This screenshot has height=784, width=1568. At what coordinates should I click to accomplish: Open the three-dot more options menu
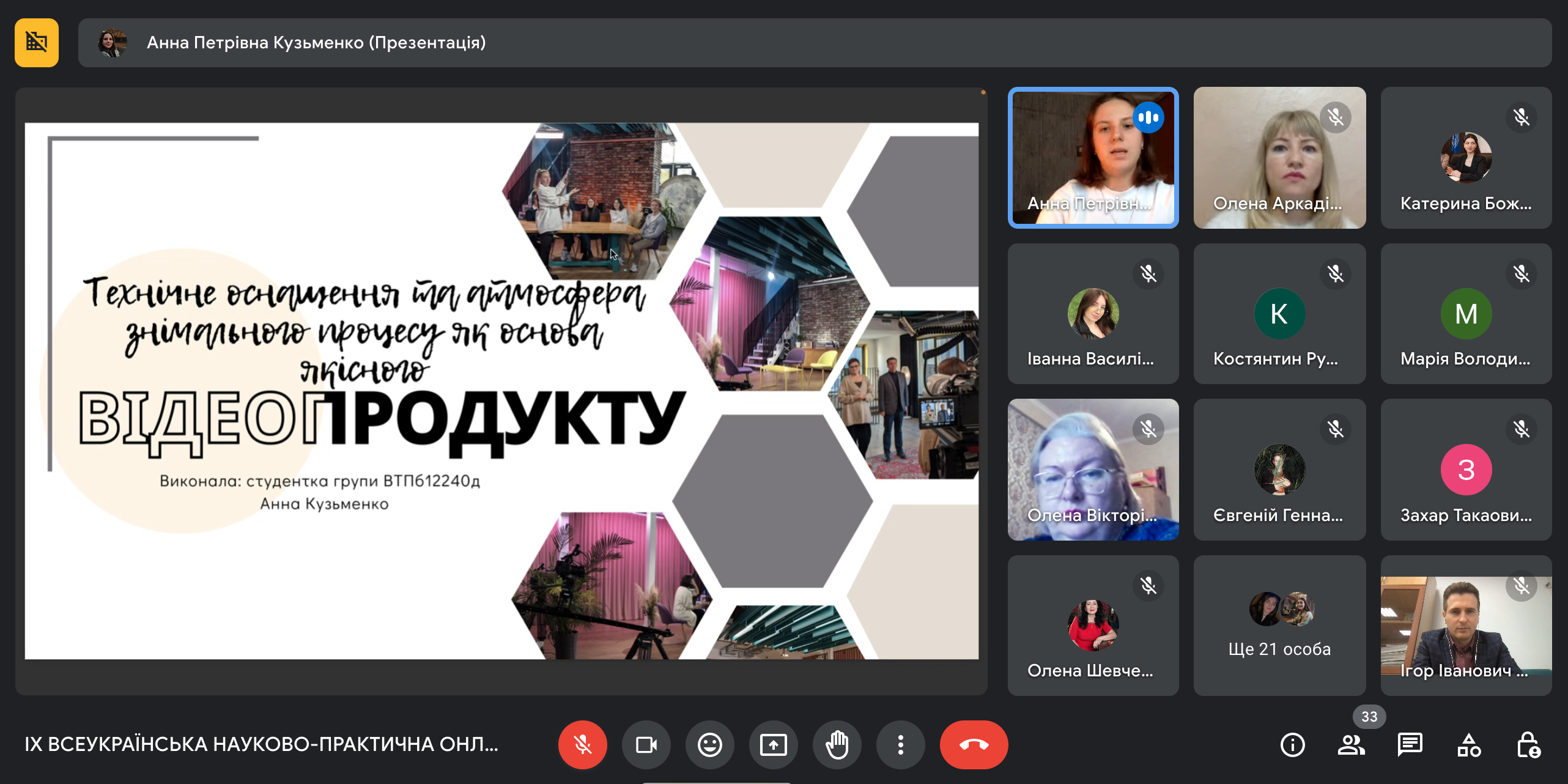[x=900, y=744]
